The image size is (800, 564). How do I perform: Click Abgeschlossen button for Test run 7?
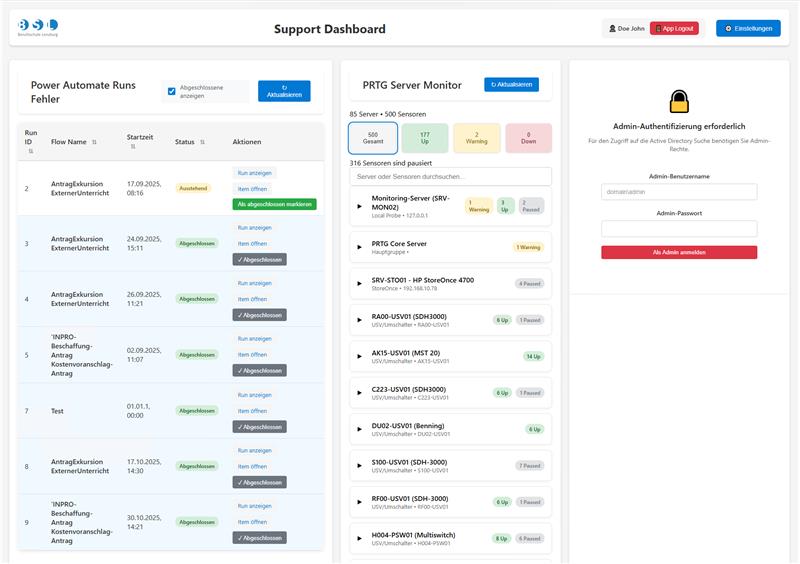260,427
